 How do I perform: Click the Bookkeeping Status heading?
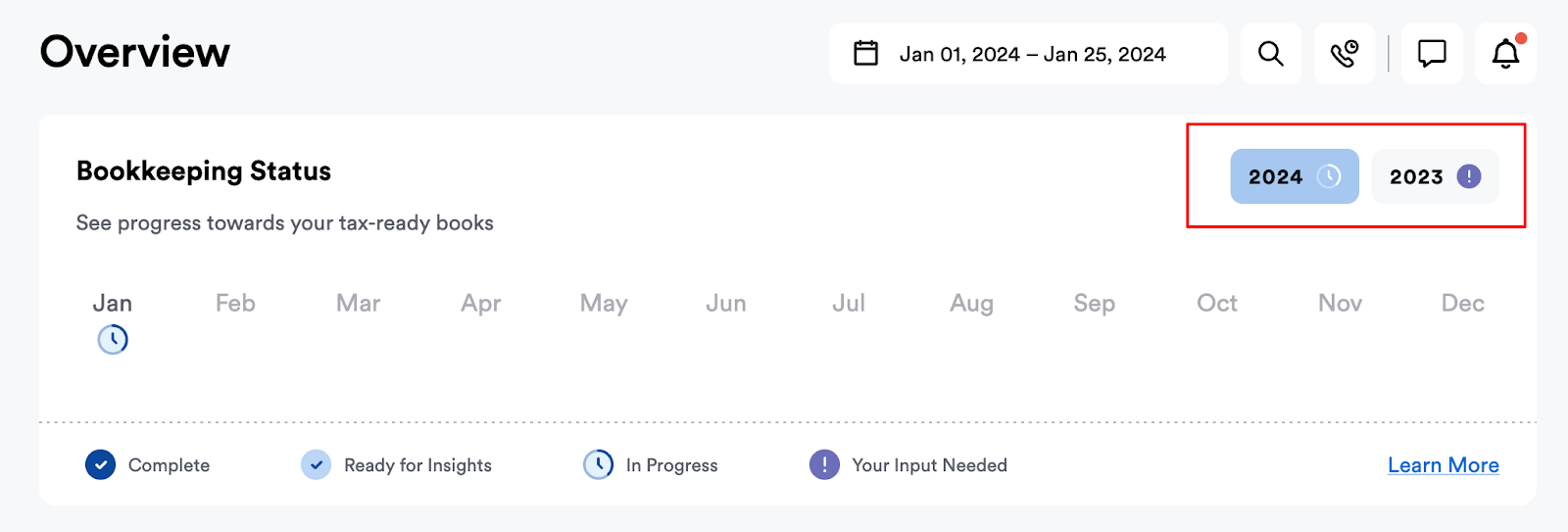[204, 171]
